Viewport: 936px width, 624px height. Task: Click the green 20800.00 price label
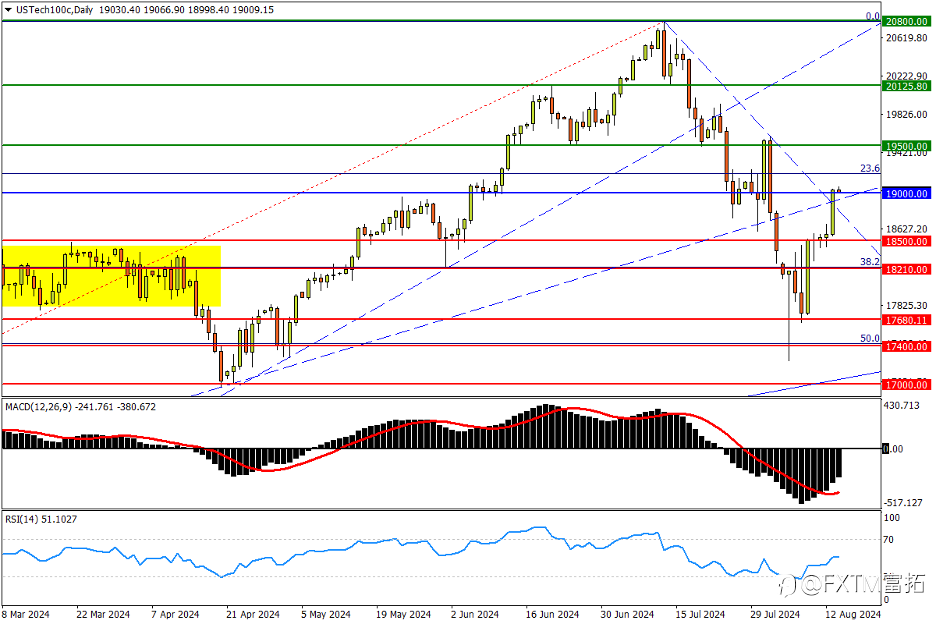click(x=906, y=21)
